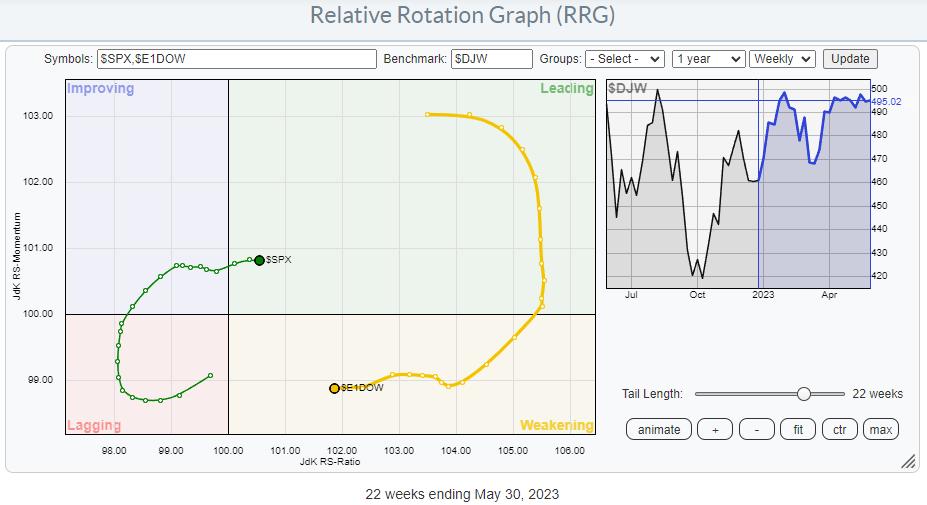927x505 pixels.
Task: Select the $SPX green head marker
Action: 259,260
